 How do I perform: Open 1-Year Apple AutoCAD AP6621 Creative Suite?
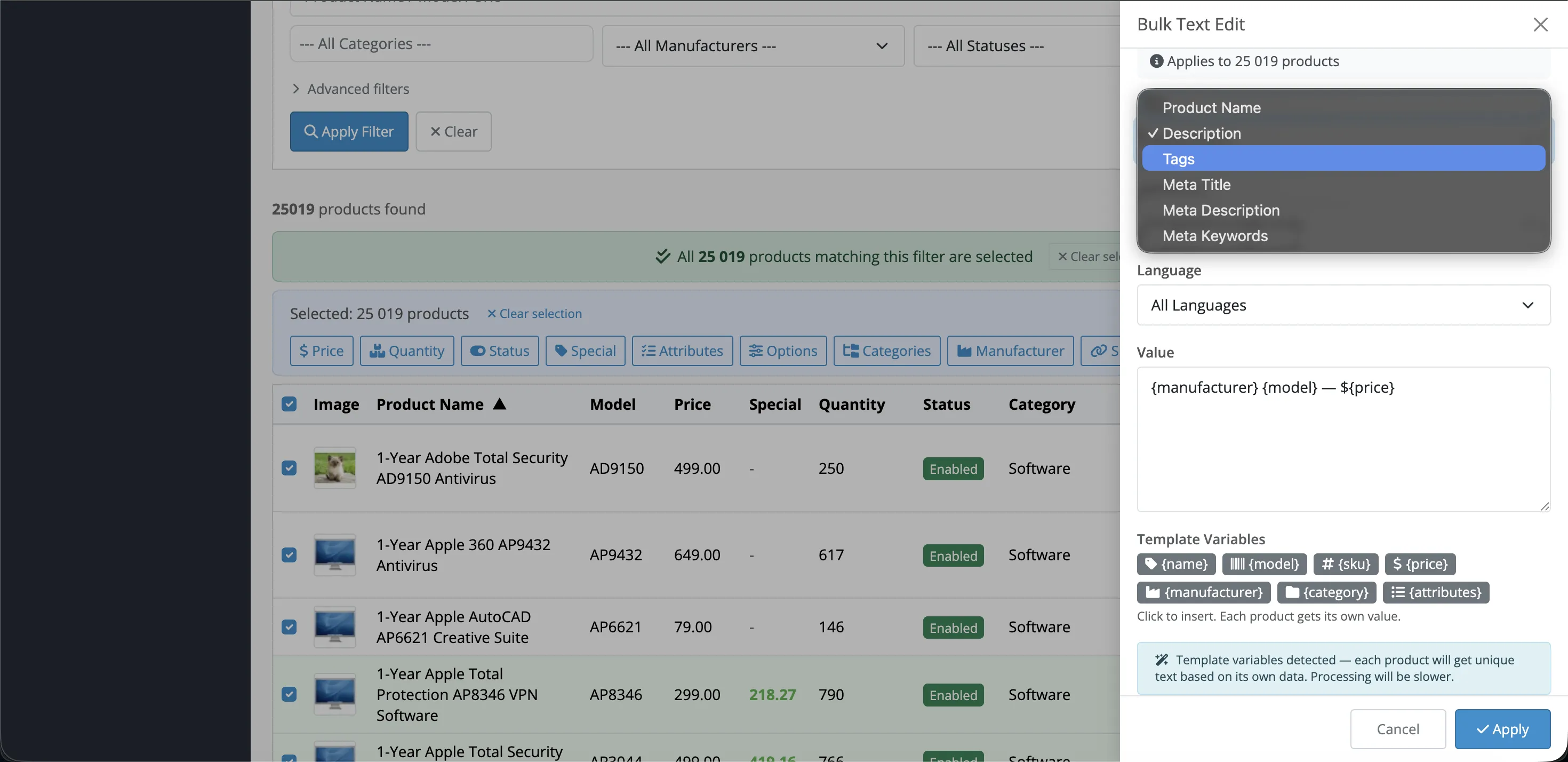point(453,627)
